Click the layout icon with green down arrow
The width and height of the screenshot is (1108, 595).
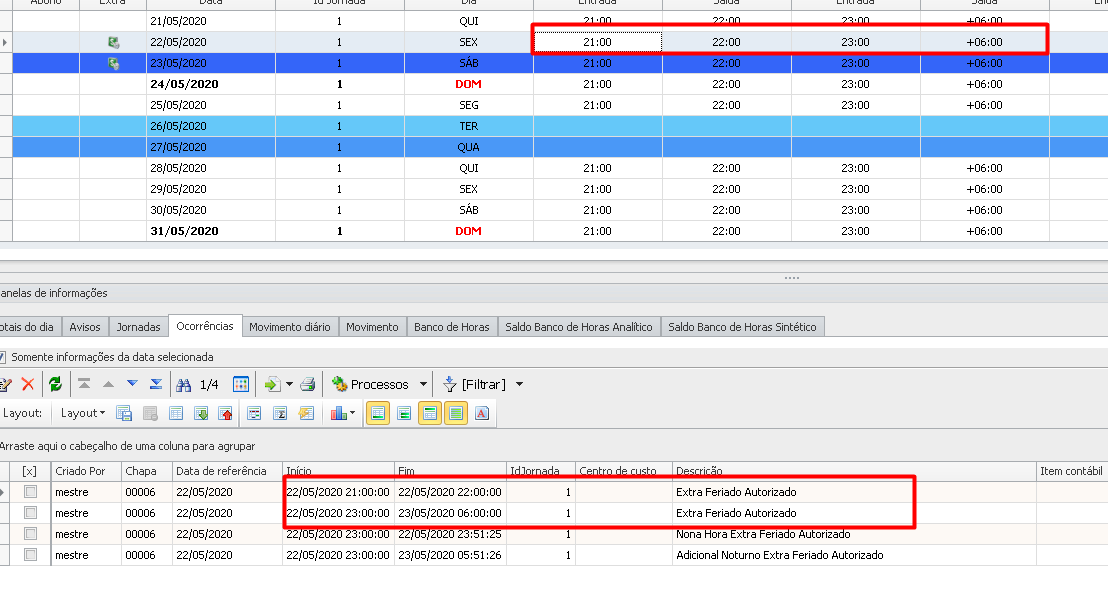coord(201,413)
